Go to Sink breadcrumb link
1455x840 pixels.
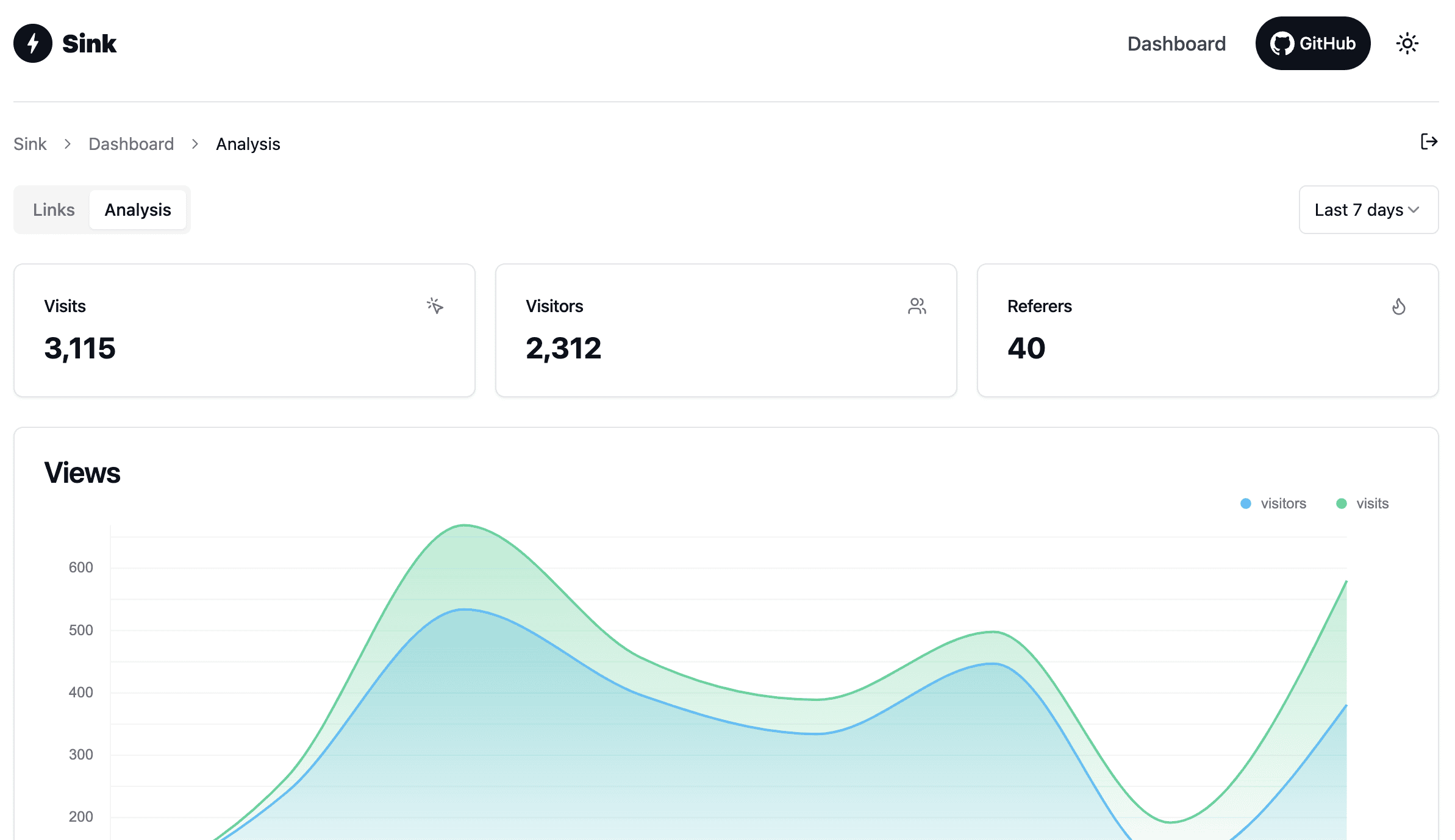pos(30,144)
